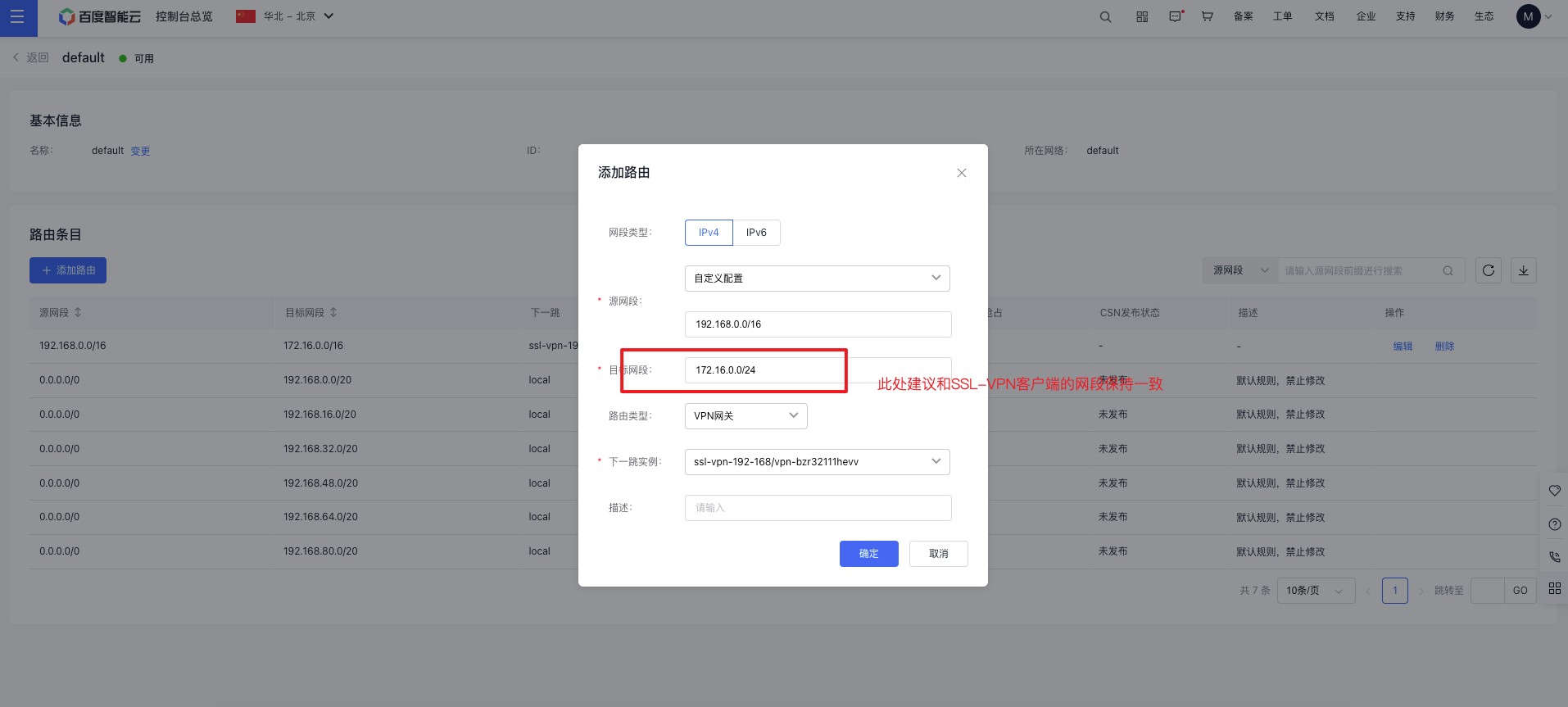Image resolution: width=1568 pixels, height=707 pixels.
Task: Select IPv4 network type
Action: coord(709,233)
